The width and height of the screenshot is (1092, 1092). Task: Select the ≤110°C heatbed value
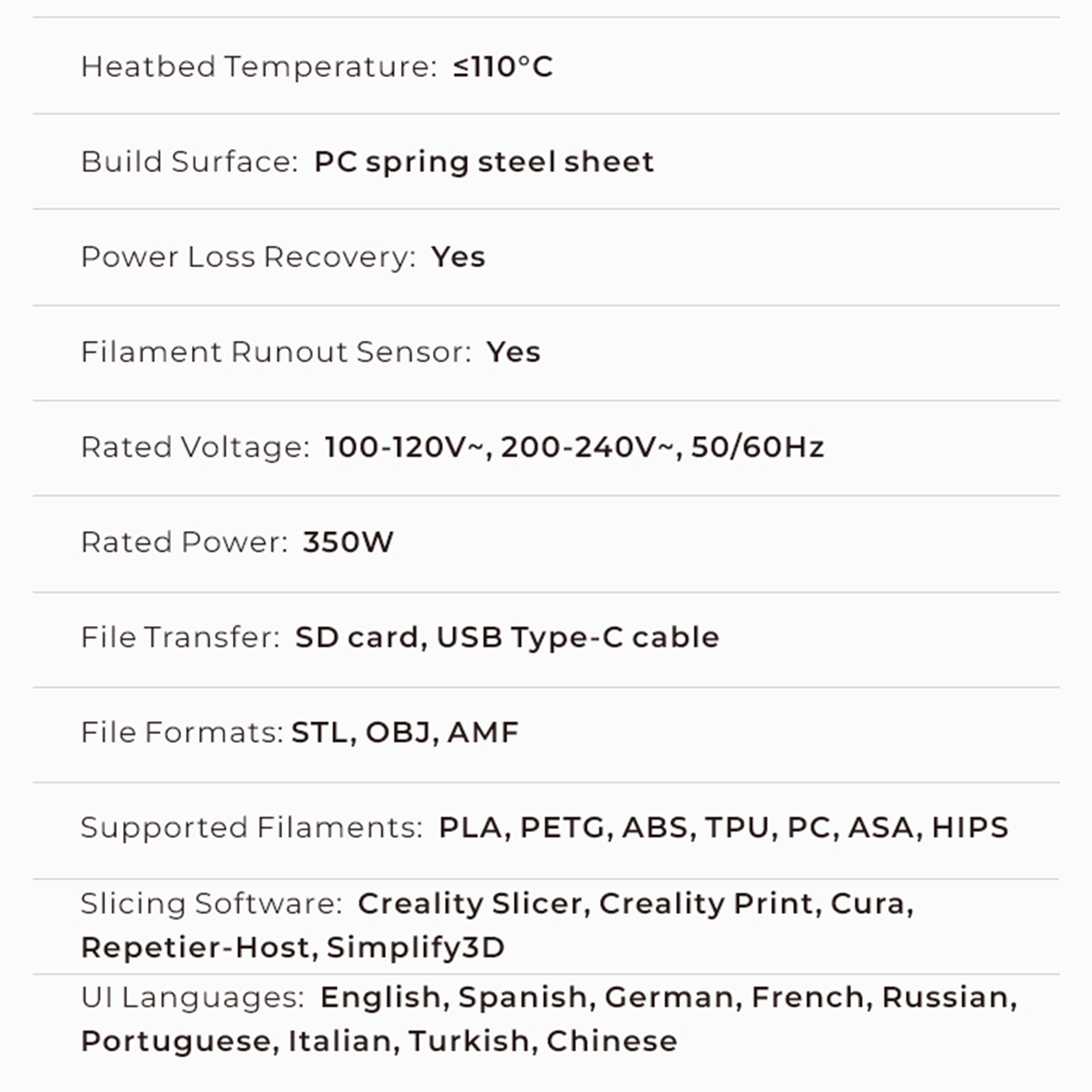503,67
